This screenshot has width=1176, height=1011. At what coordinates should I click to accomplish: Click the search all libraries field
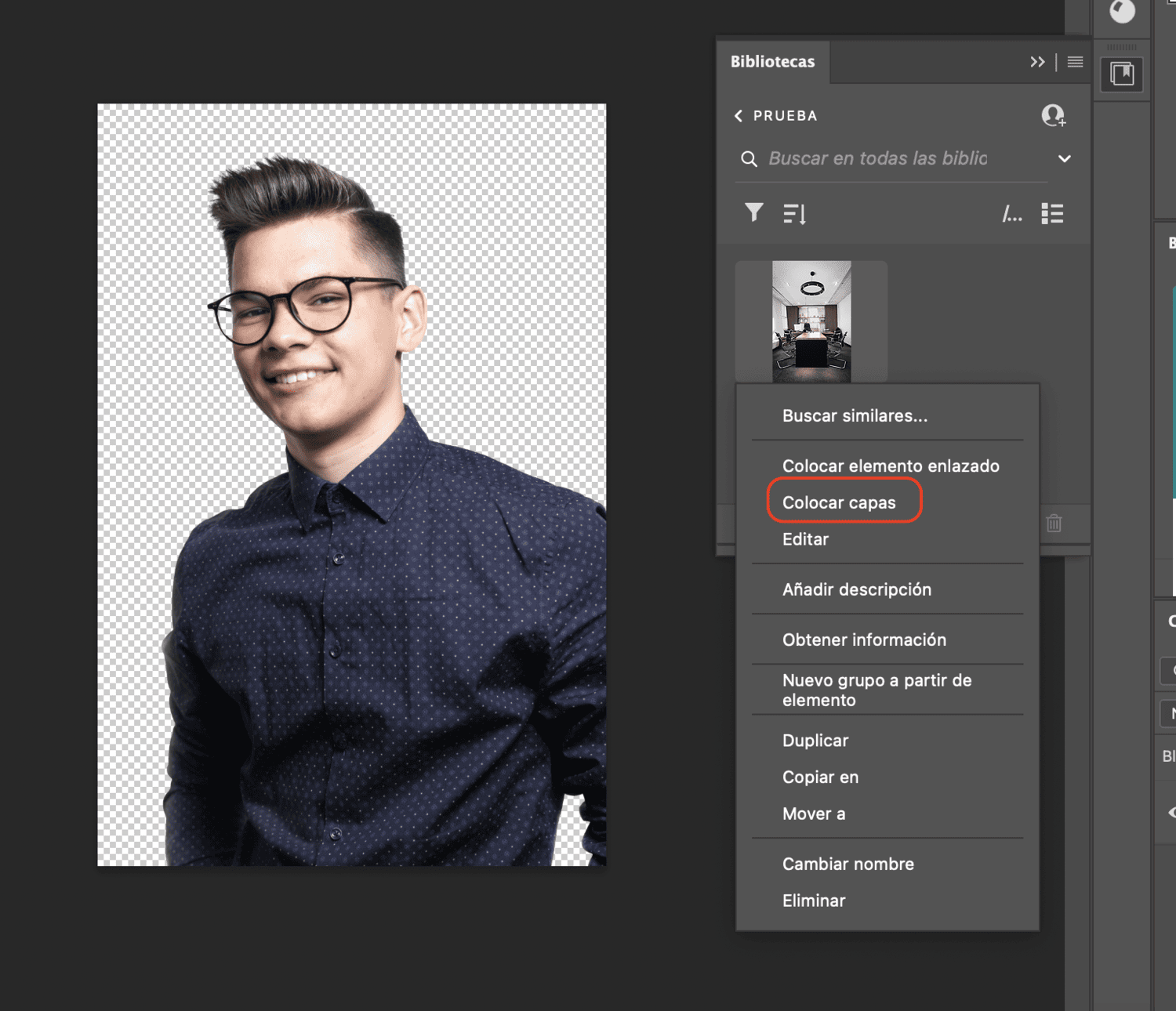tap(891, 159)
